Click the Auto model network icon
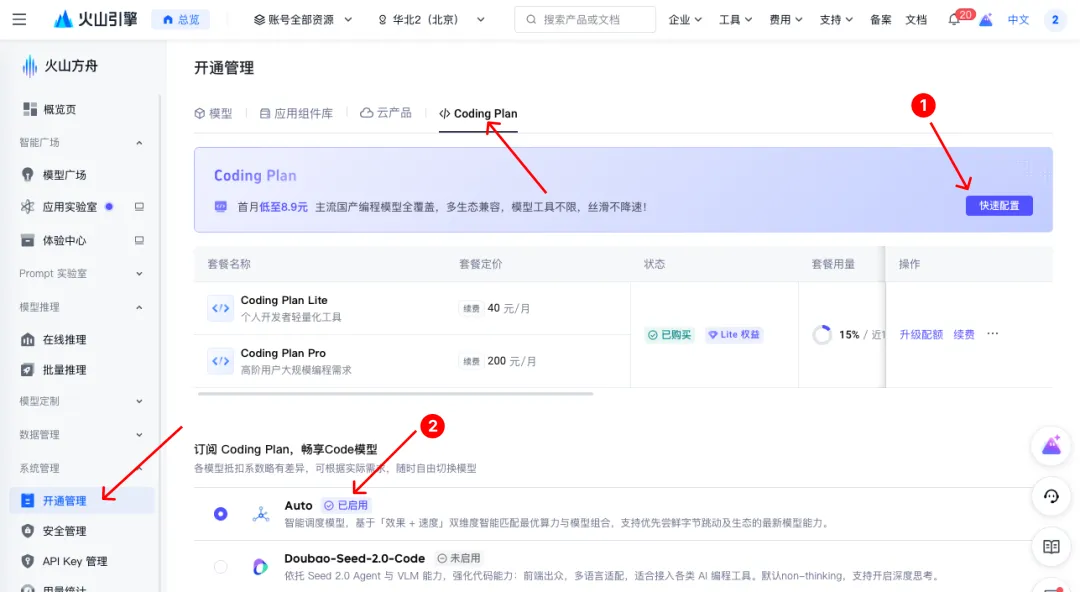Viewport: 1080px width, 592px height. click(260, 514)
